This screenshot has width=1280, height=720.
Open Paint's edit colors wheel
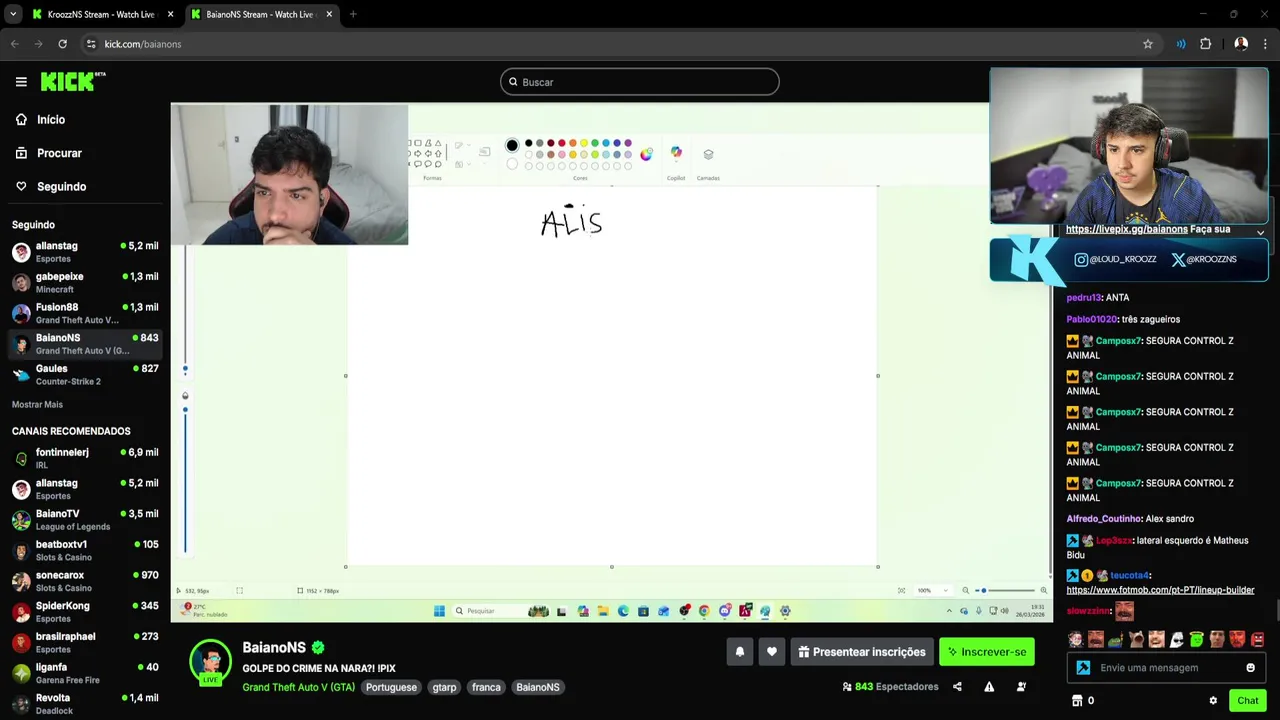(646, 154)
